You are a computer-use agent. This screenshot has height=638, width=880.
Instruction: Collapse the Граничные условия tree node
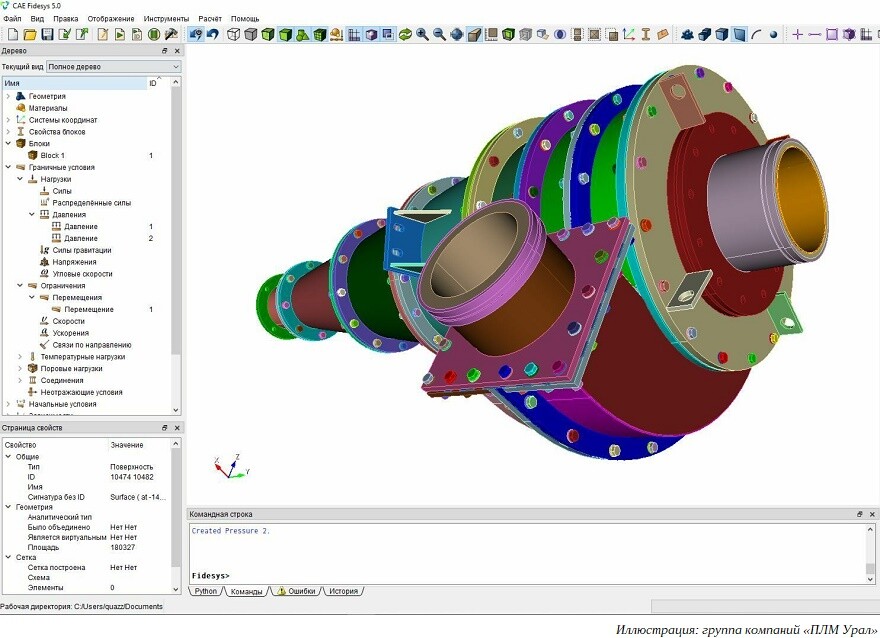tap(8, 167)
